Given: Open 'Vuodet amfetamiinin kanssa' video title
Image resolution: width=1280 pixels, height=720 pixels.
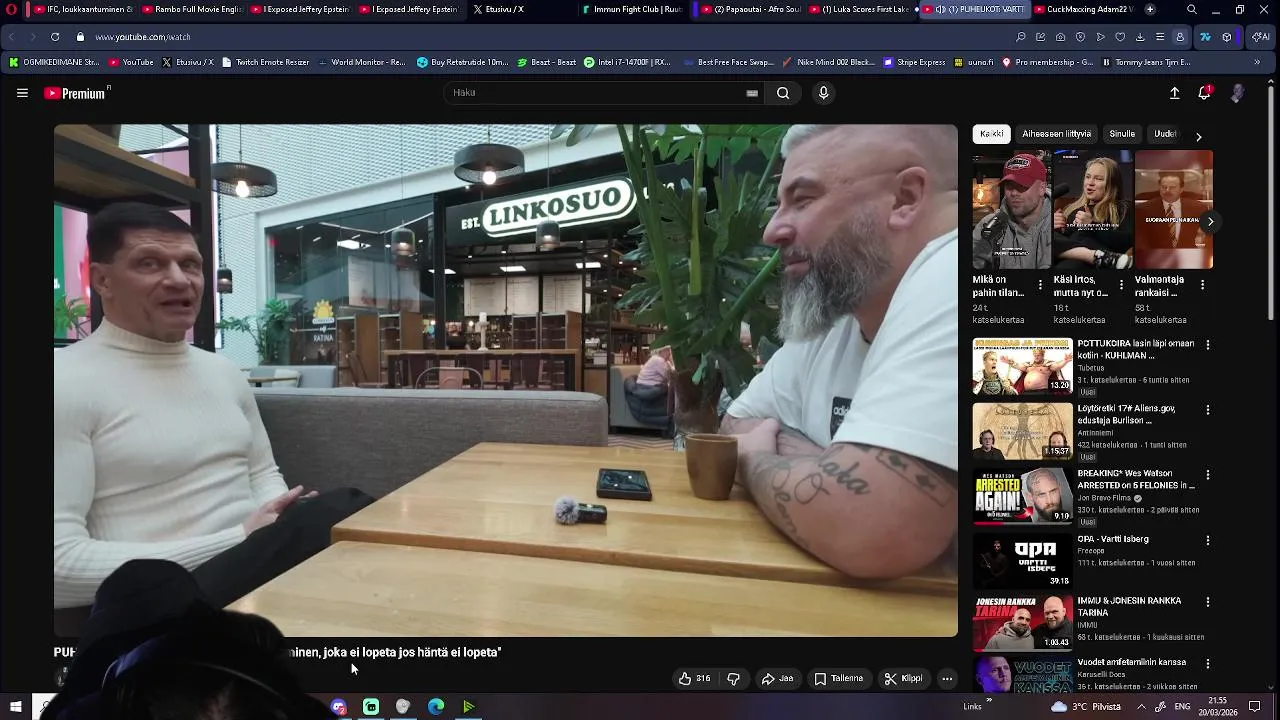Looking at the screenshot, I should tap(1132, 663).
